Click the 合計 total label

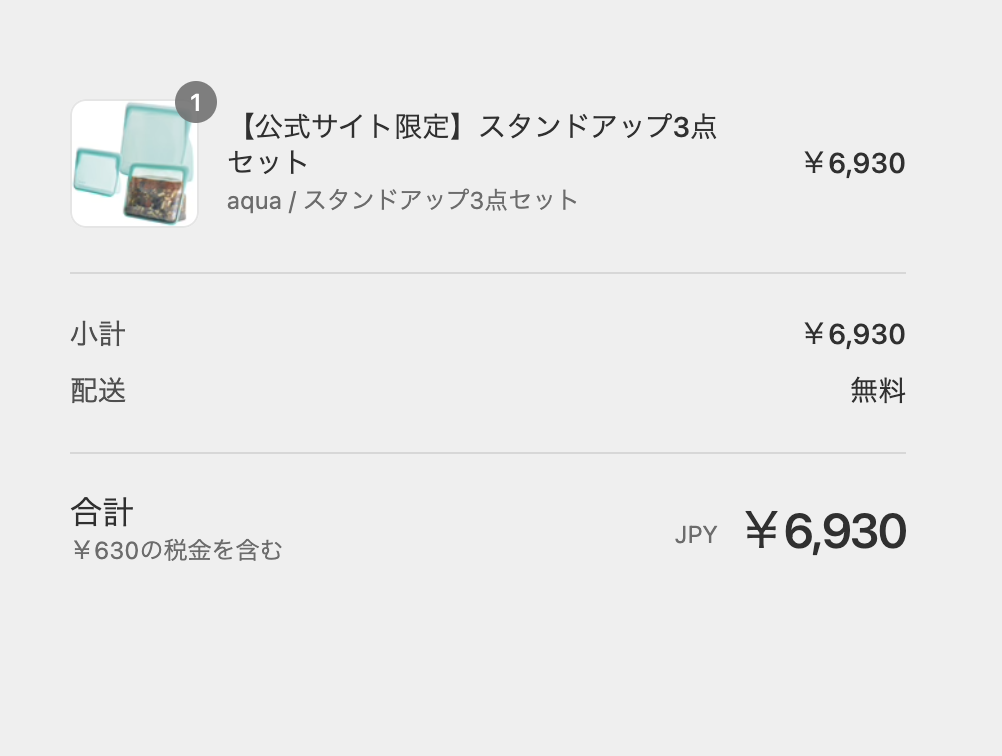pos(102,513)
